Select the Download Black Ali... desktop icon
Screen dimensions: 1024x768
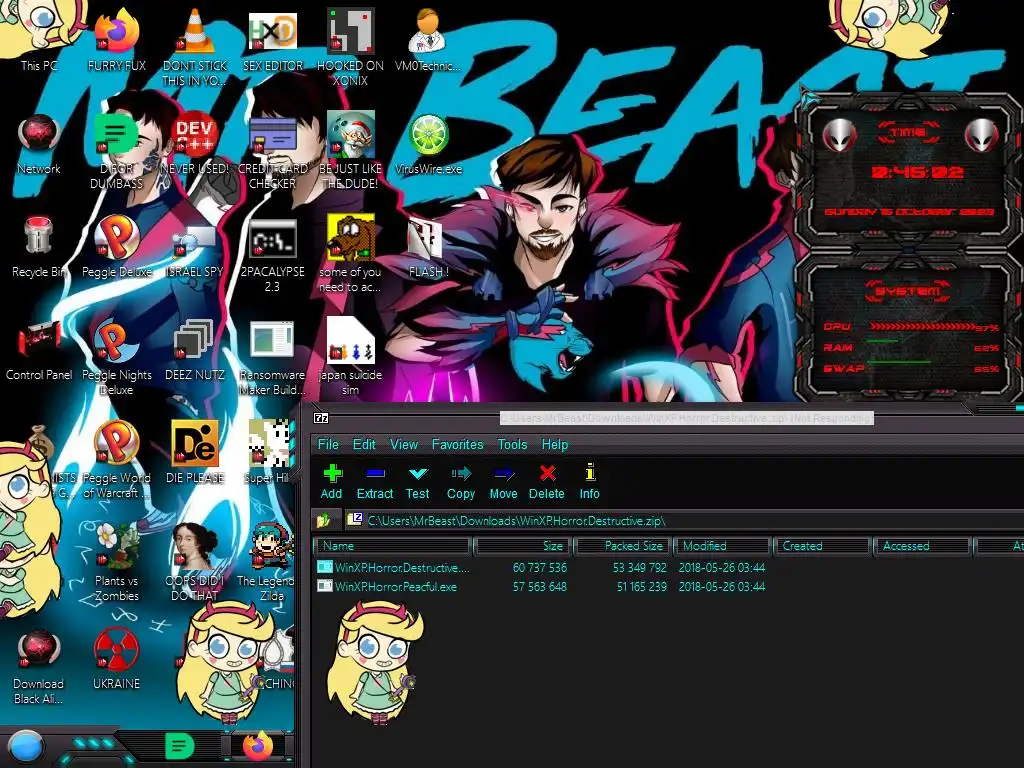point(39,666)
